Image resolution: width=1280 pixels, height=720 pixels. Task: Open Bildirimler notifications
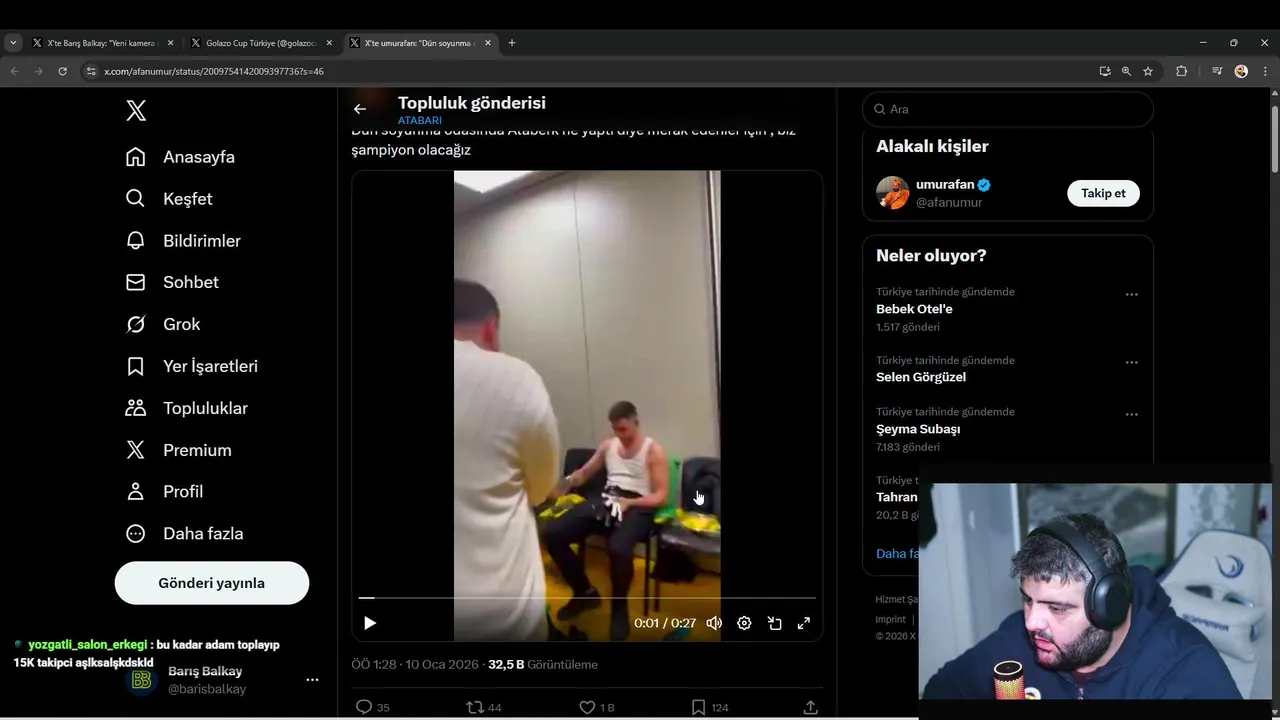[183, 241]
